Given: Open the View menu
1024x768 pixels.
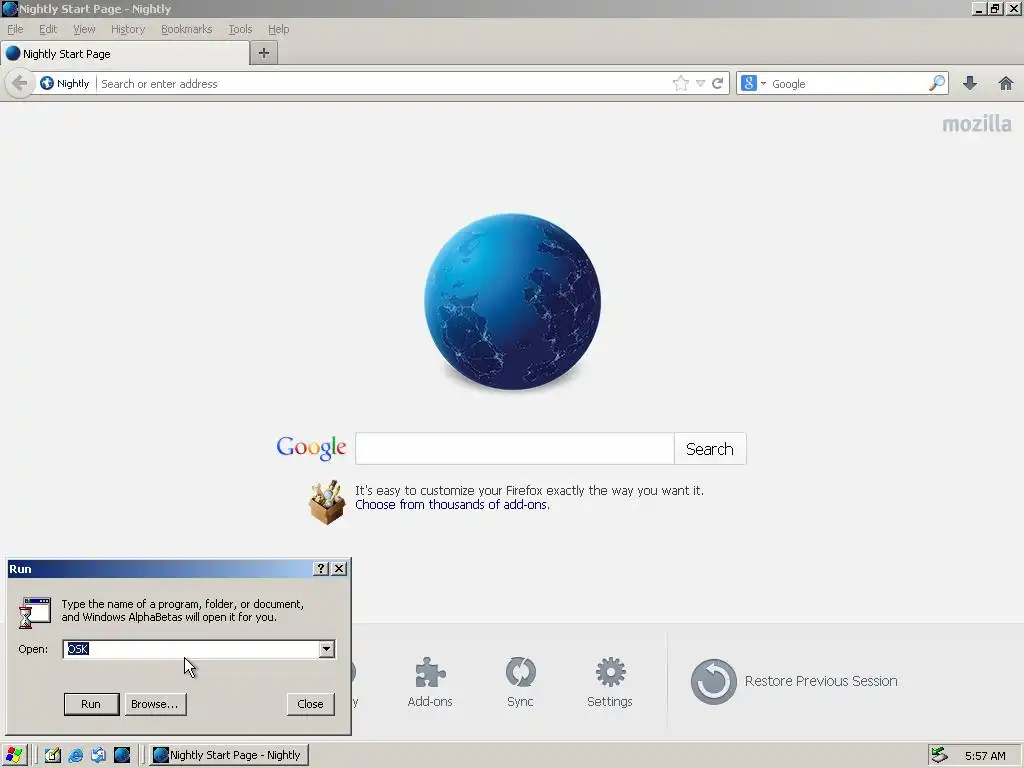Looking at the screenshot, I should click(84, 29).
